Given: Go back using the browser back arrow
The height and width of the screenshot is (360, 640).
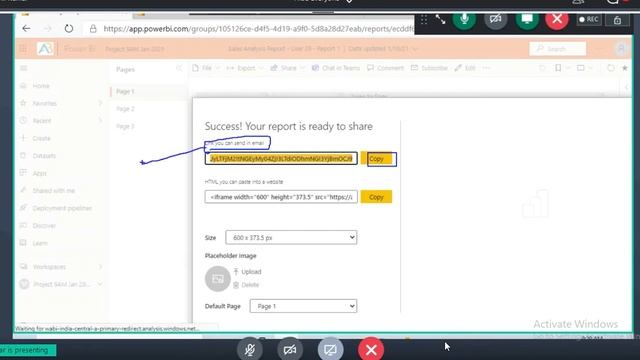Looking at the screenshot, I should 26,29.
